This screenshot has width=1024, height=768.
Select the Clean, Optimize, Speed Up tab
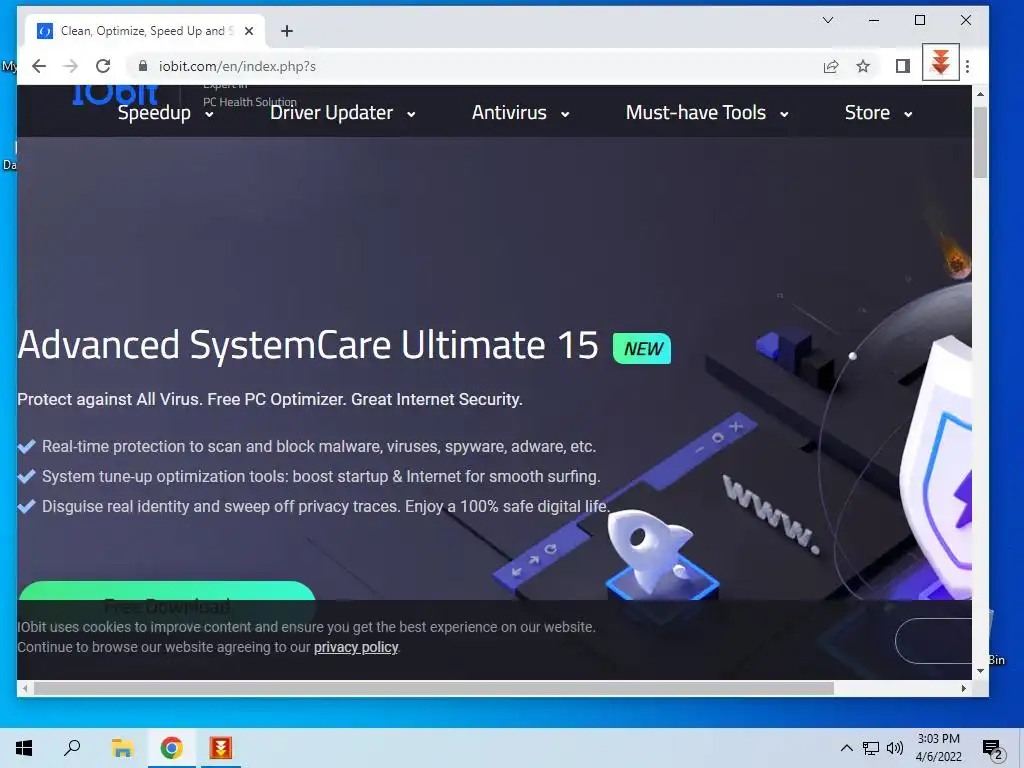click(146, 31)
